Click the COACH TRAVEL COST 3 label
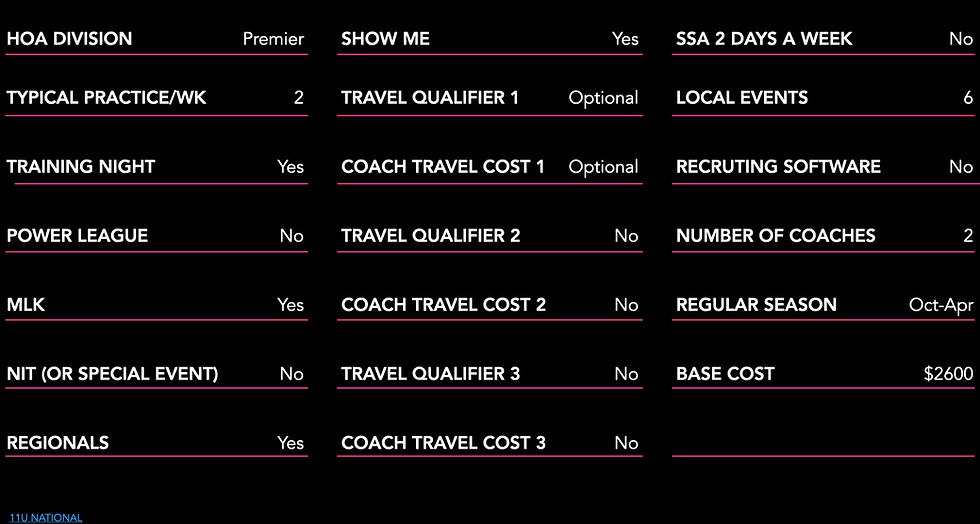980x524 pixels. [x=443, y=443]
